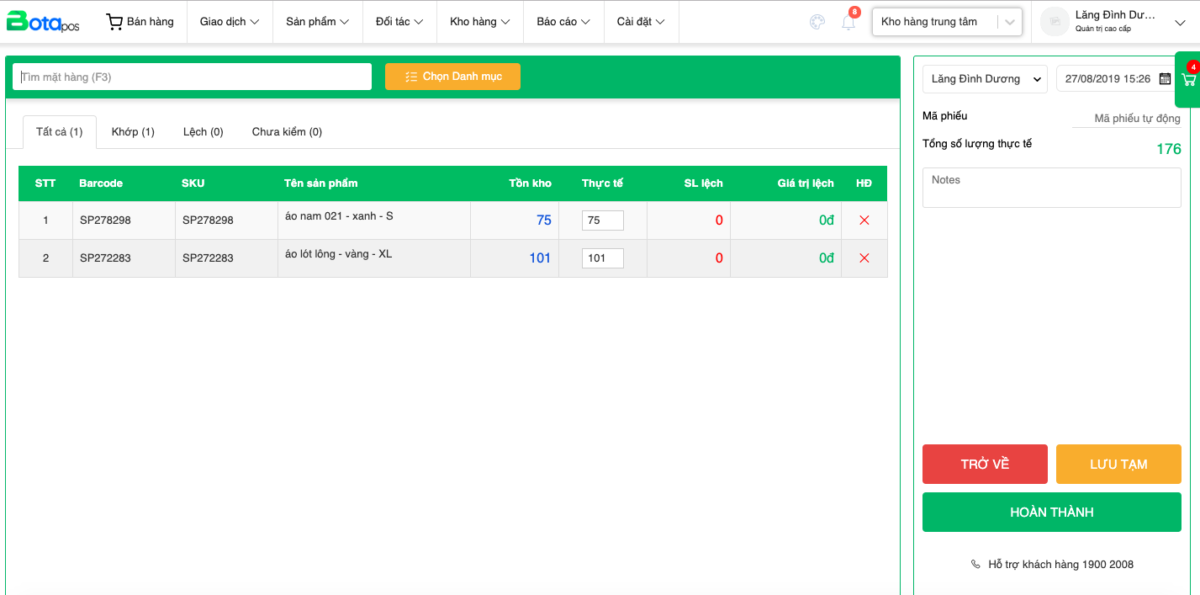This screenshot has width=1200, height=595.
Task: Open the Giao dịch menu
Action: click(229, 22)
